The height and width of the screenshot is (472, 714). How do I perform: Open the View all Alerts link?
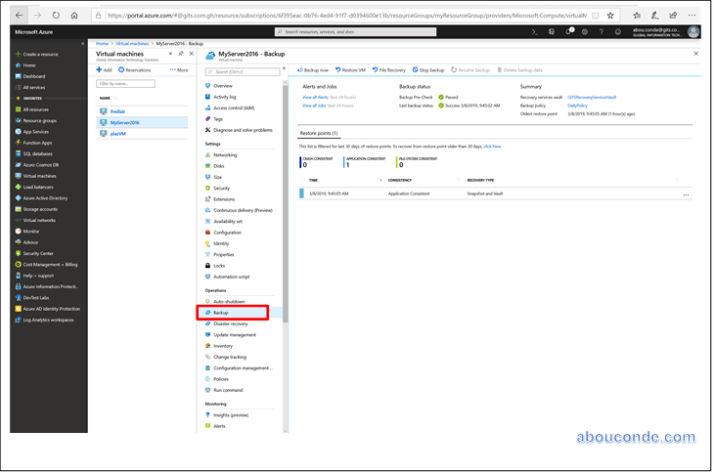(x=314, y=97)
